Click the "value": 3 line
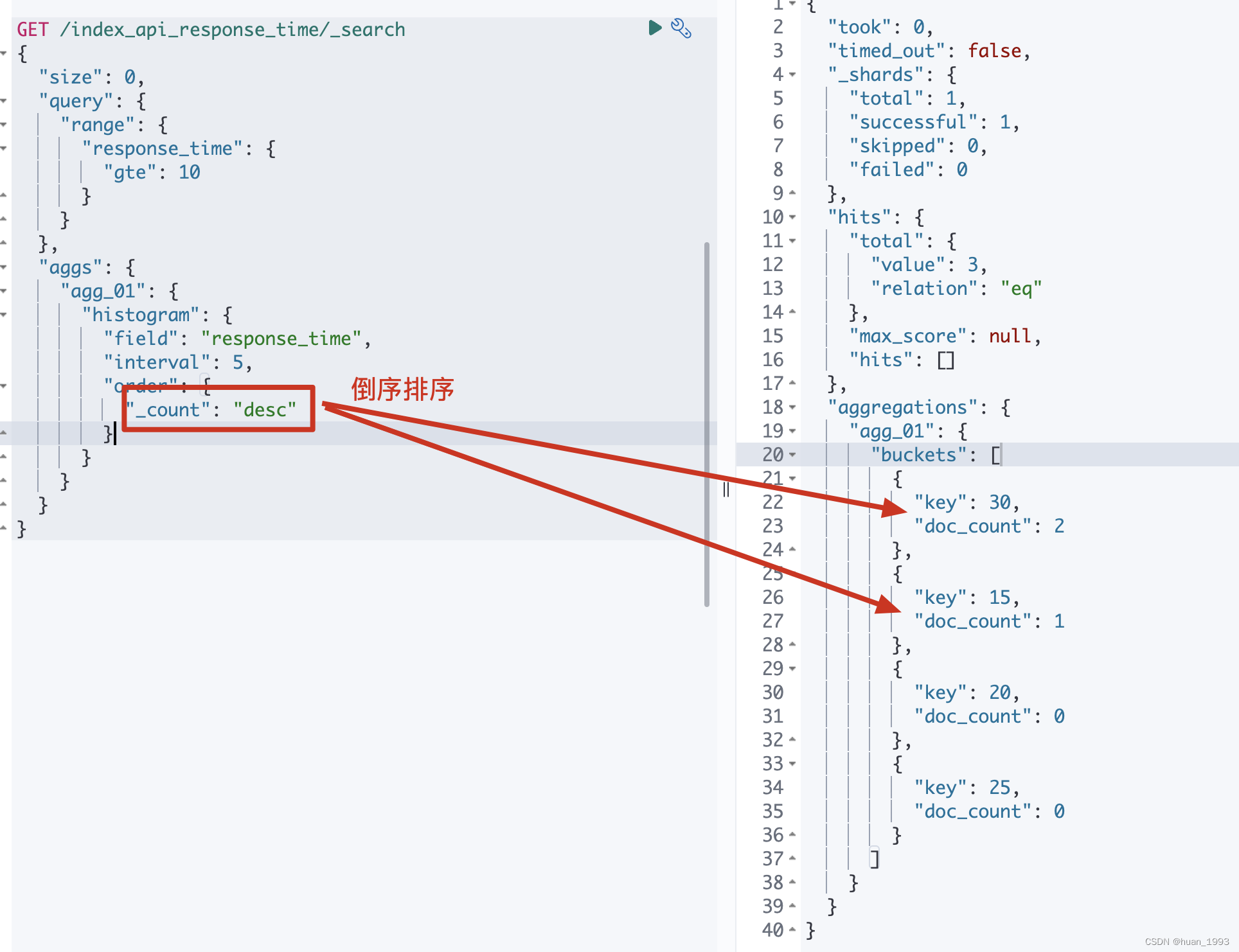1239x952 pixels. (x=929, y=265)
